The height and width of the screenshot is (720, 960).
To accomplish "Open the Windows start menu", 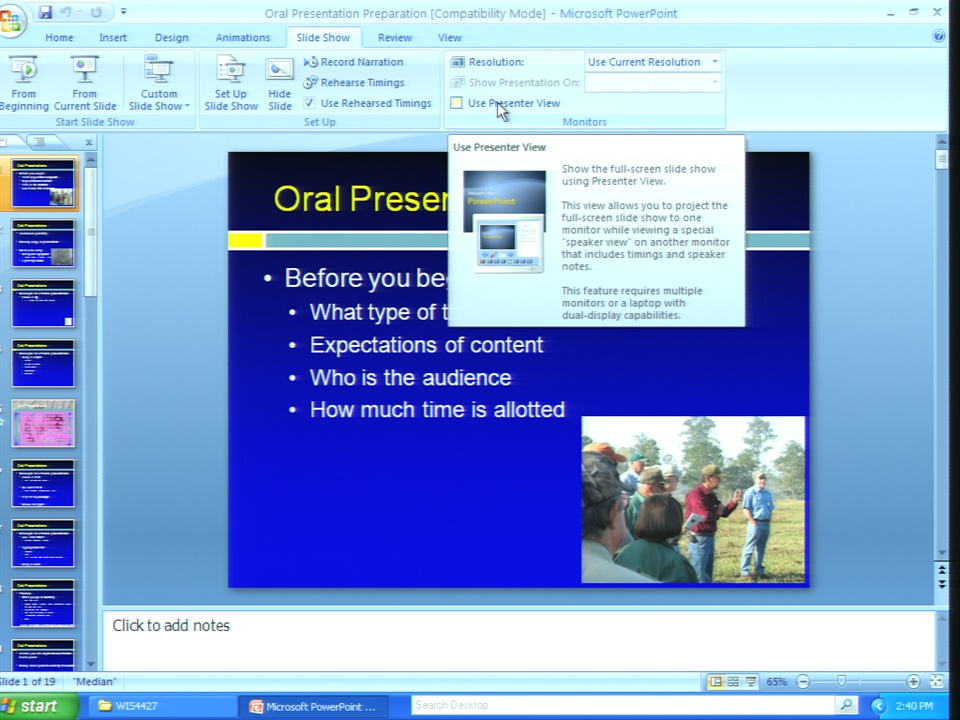I will (38, 706).
